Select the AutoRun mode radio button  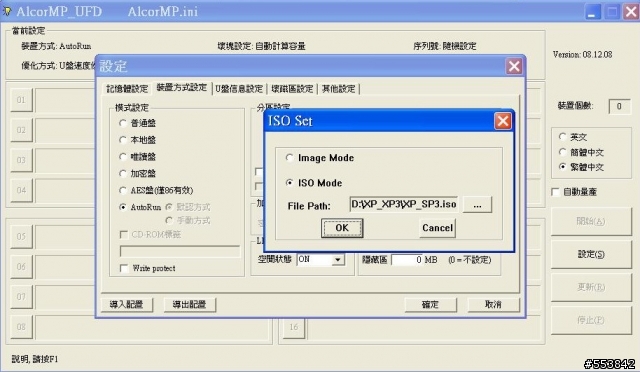pos(122,207)
